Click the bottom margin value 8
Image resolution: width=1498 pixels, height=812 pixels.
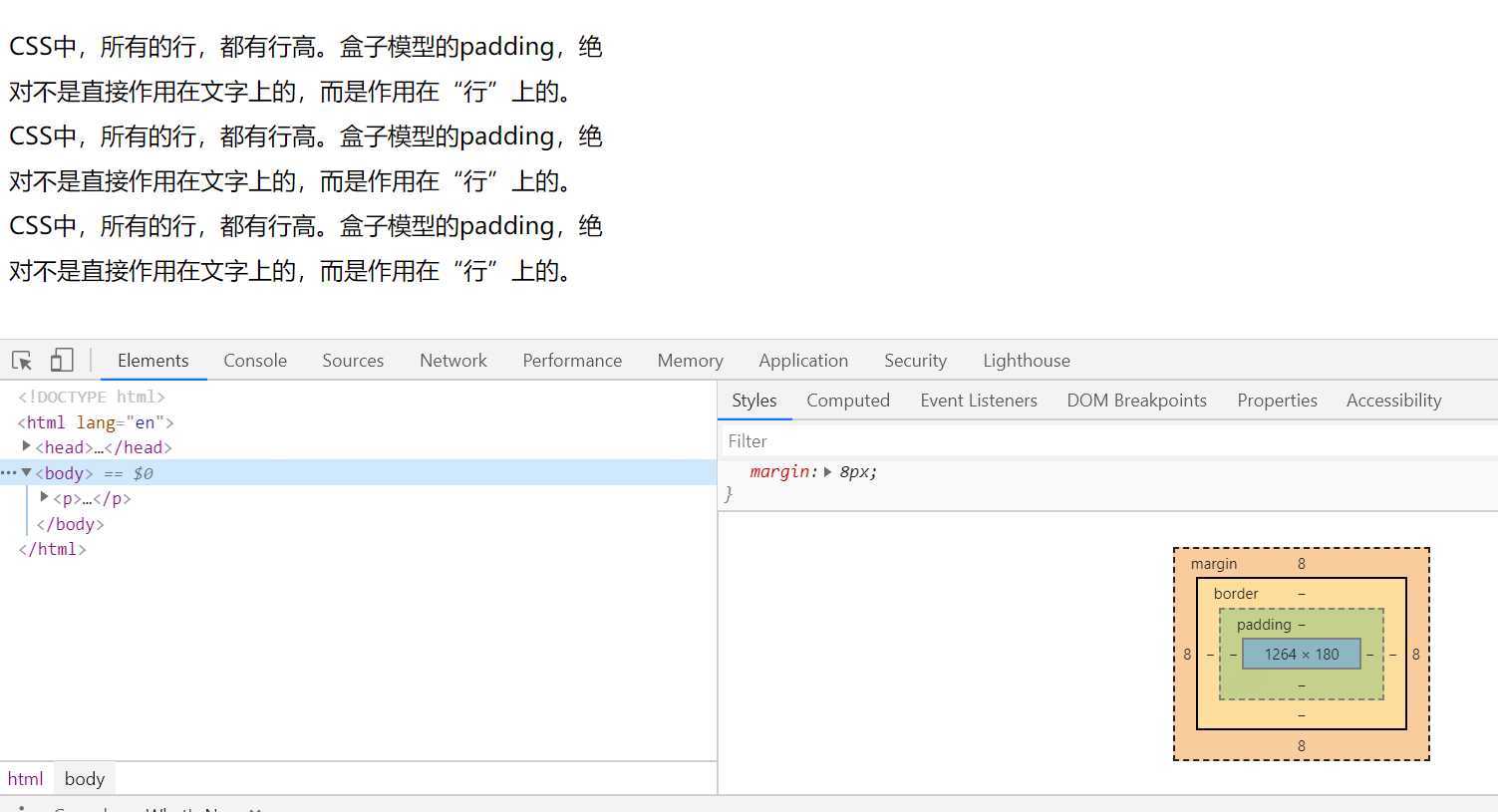tap(1302, 746)
